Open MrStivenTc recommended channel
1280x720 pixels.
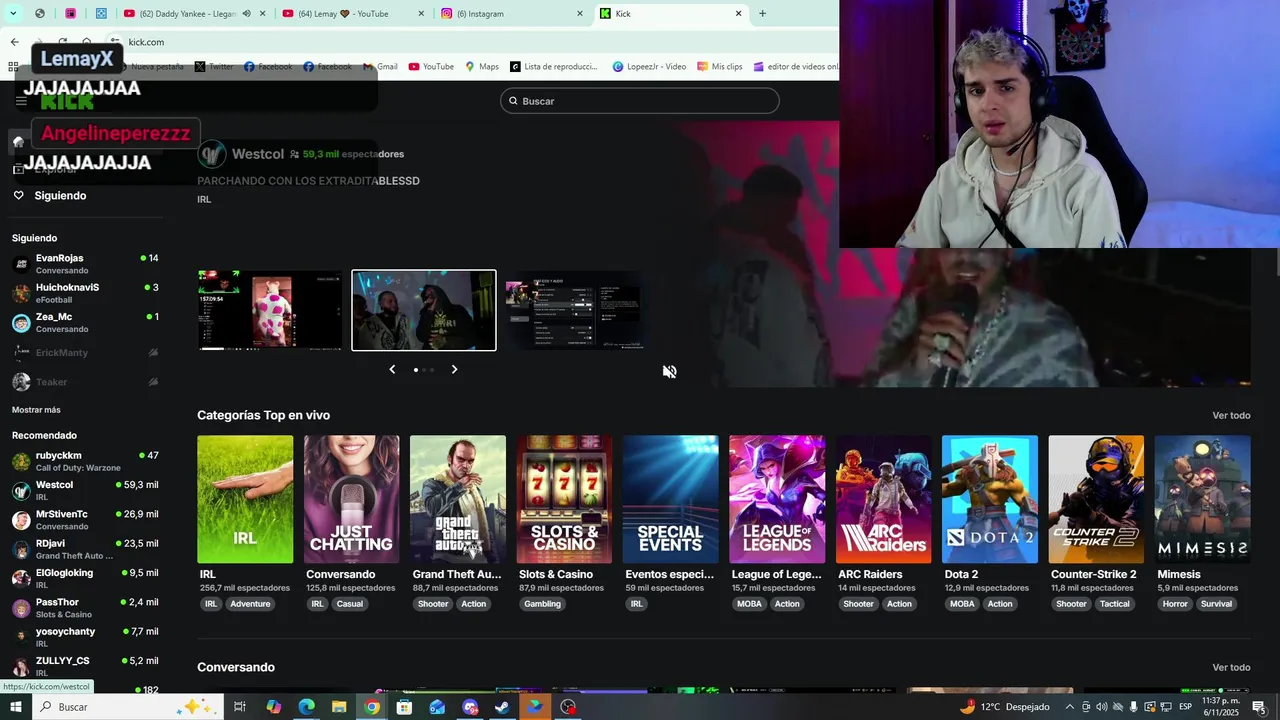(x=85, y=520)
